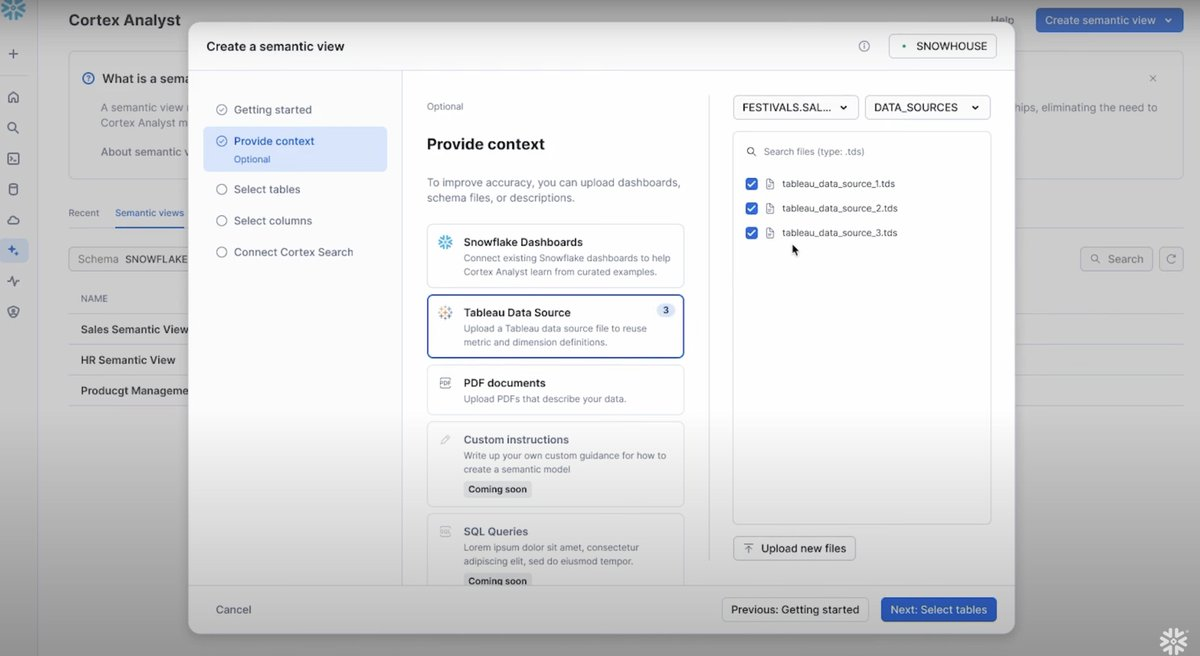Open the admin shield icon in sidebar
The height and width of the screenshot is (656, 1200).
pos(13,312)
